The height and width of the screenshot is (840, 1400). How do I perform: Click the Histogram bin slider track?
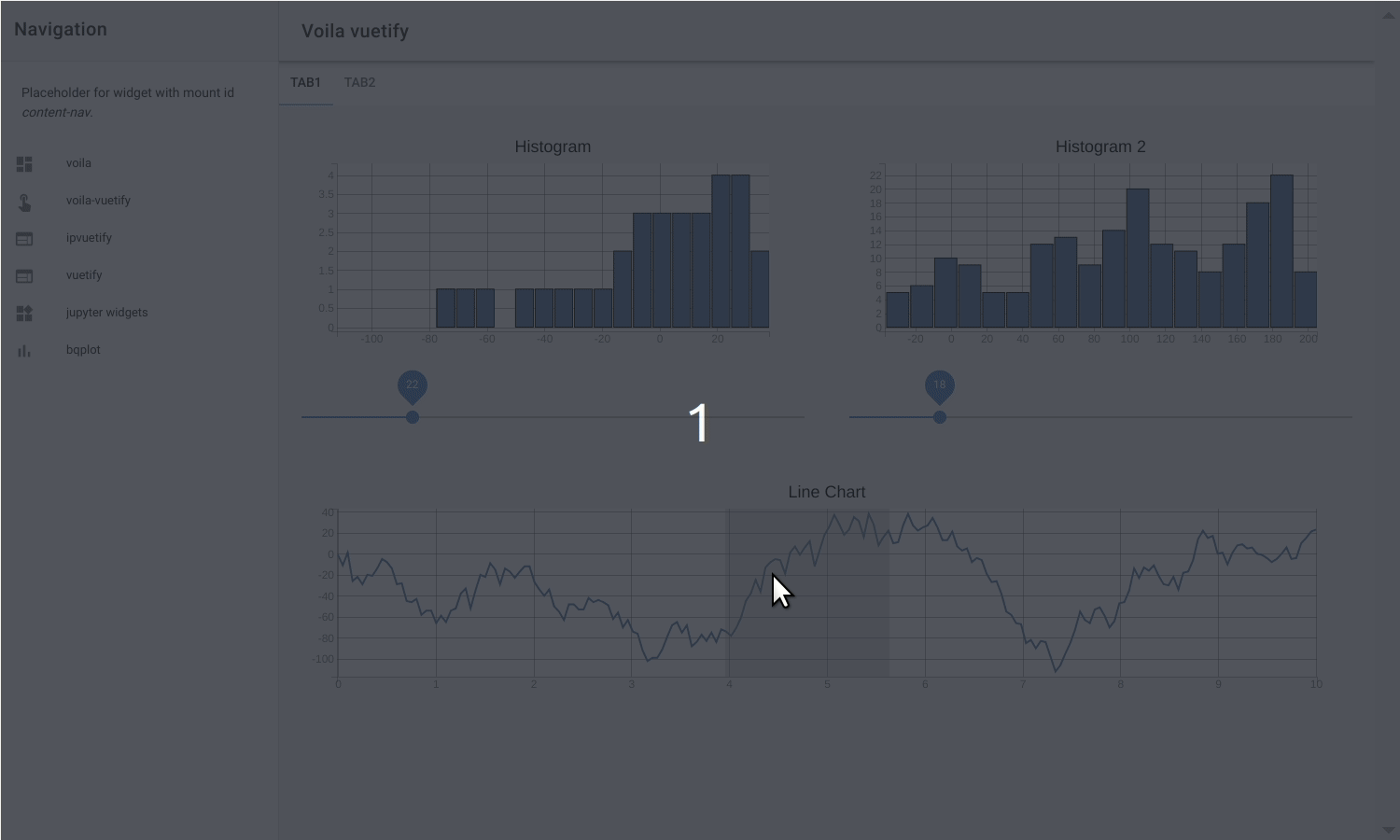(x=607, y=416)
